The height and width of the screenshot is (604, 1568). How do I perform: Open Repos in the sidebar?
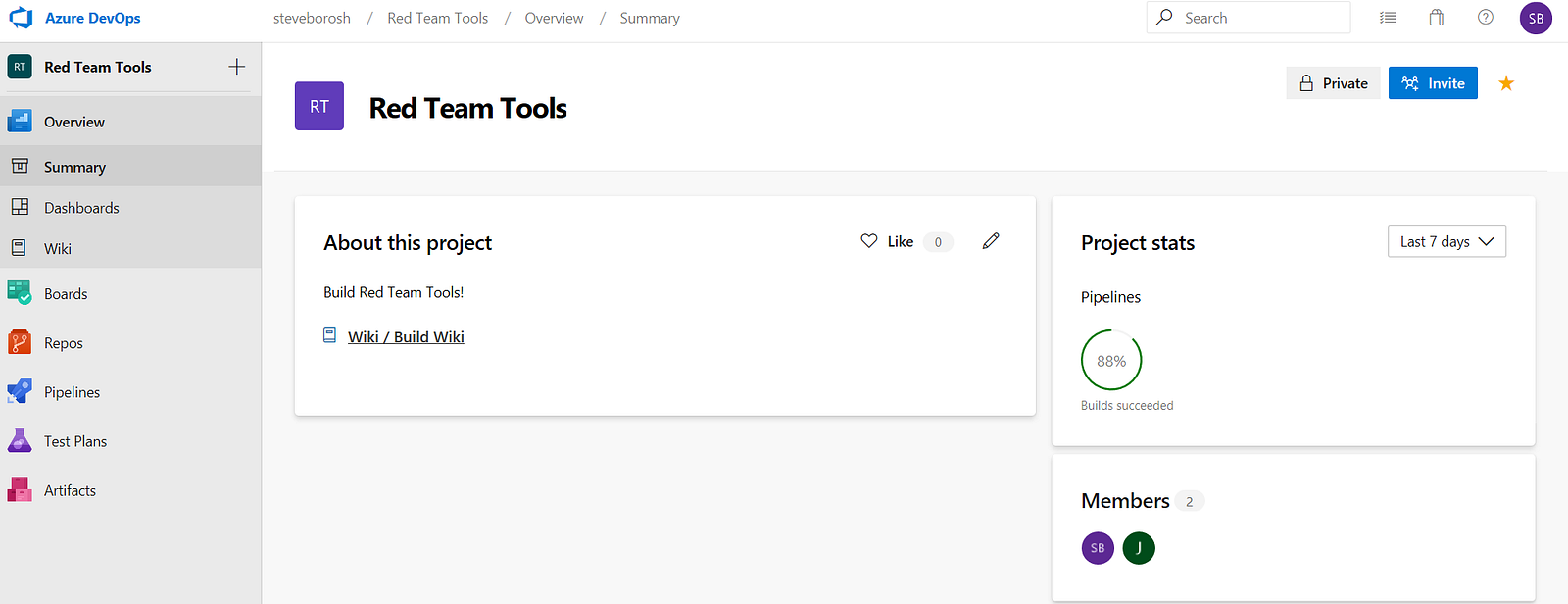click(130, 342)
